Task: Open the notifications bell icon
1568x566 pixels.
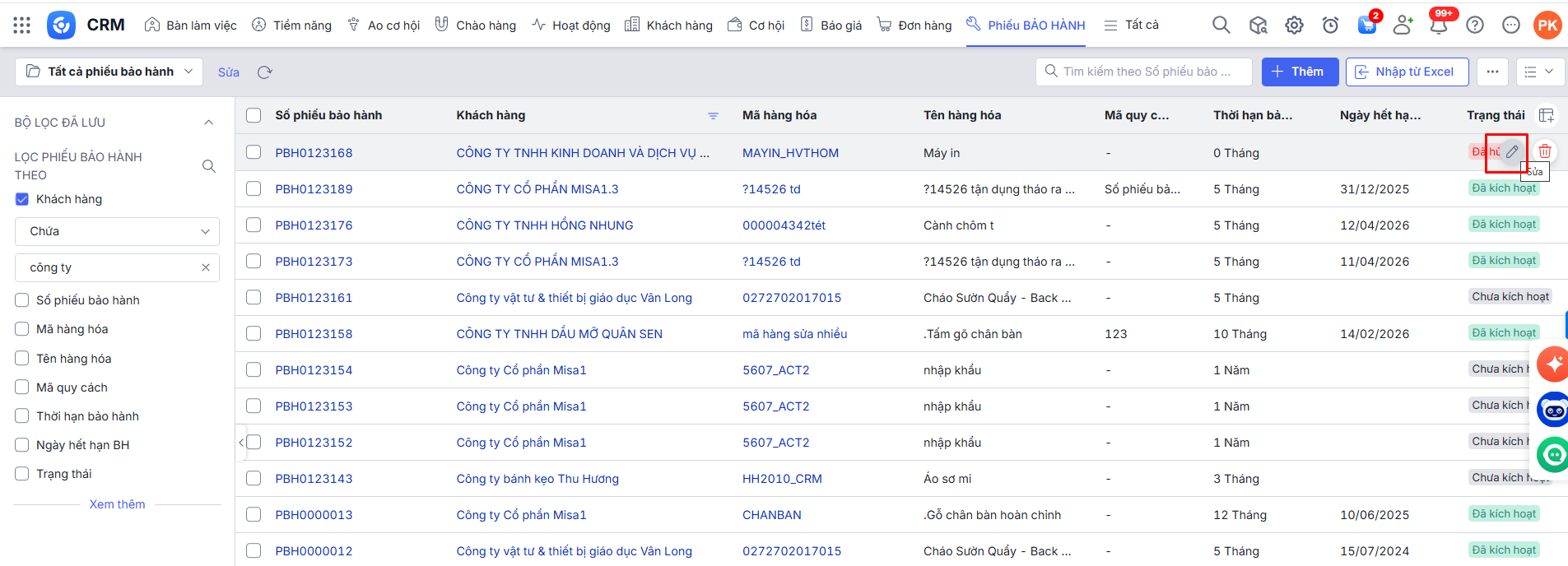Action: tap(1439, 26)
